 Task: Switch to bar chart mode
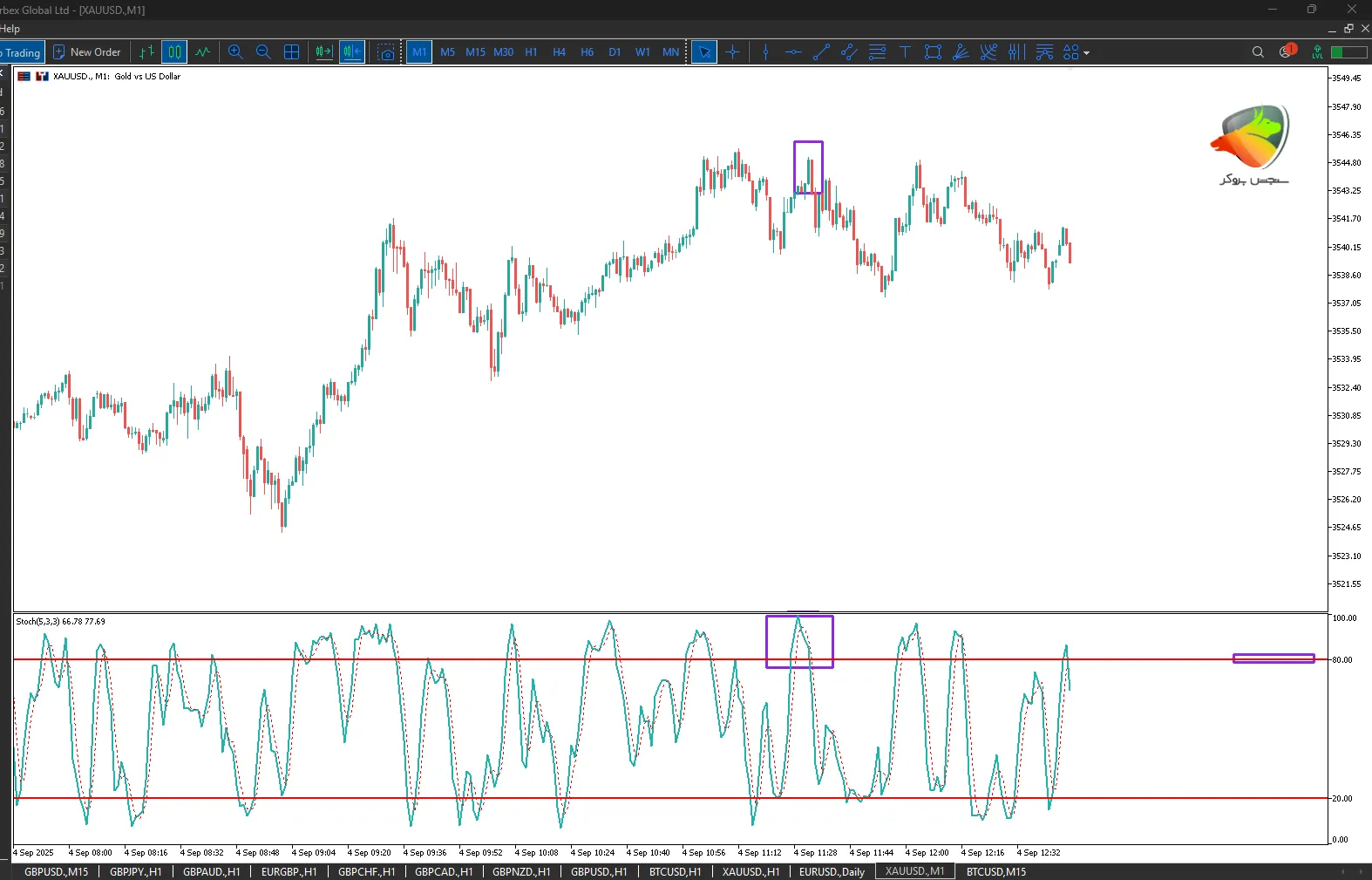coord(146,52)
